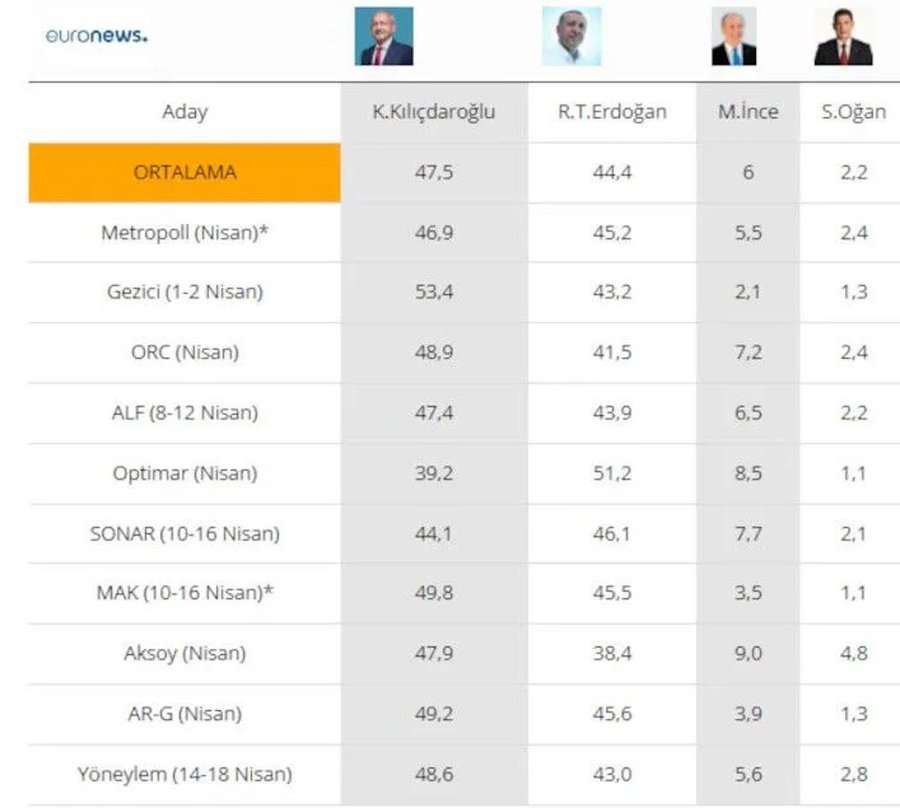Click the K.Kılıçdaroğlu column header

pyautogui.click(x=434, y=111)
